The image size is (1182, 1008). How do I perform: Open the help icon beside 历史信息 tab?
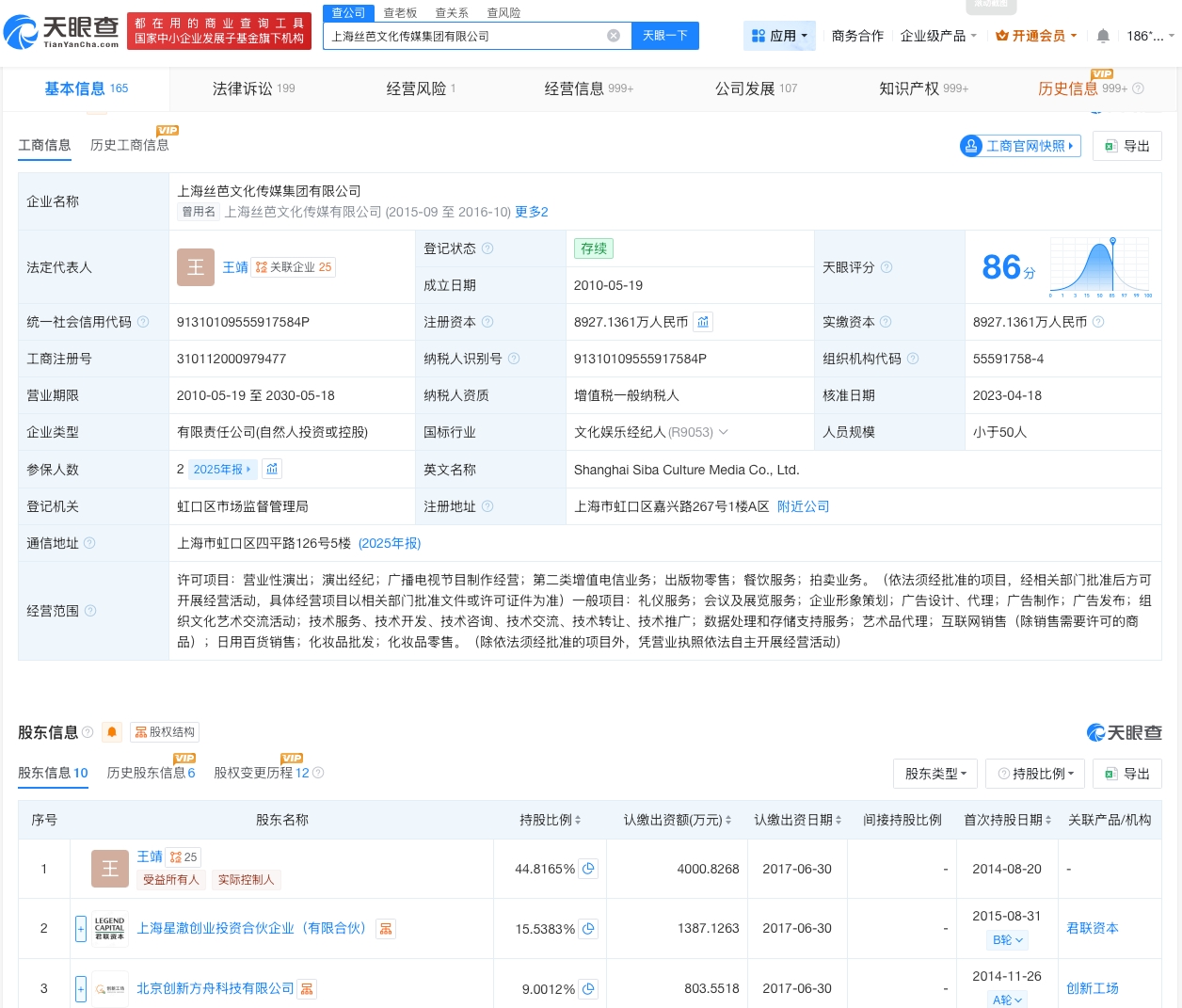(1138, 88)
